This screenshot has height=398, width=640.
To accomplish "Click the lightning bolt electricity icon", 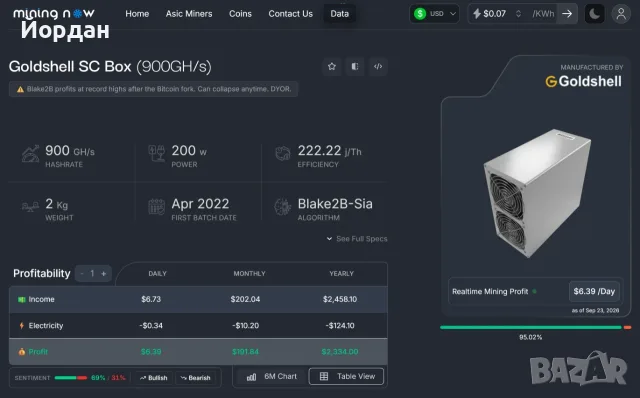I will point(476,14).
